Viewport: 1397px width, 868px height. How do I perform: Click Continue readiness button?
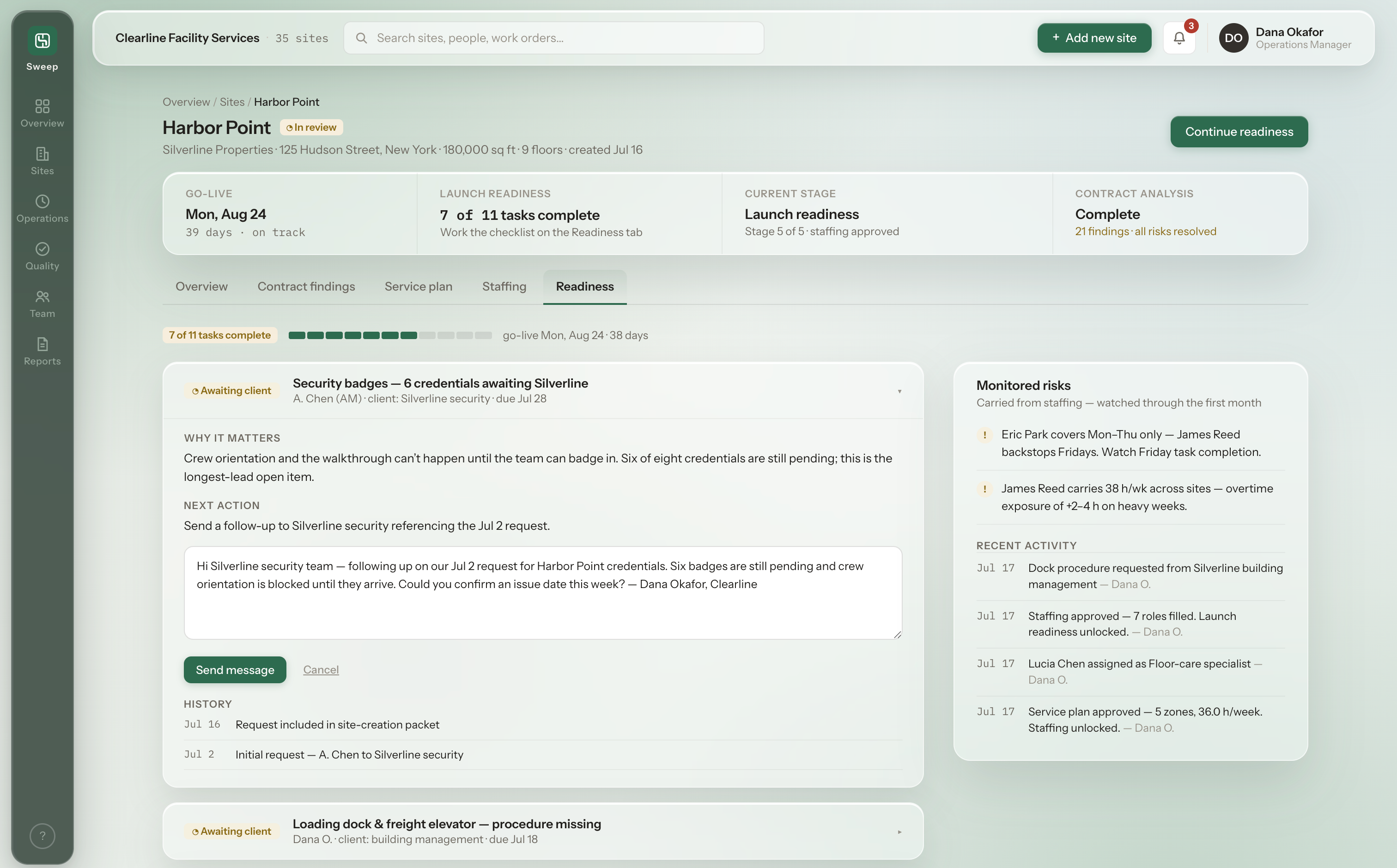click(x=1239, y=132)
